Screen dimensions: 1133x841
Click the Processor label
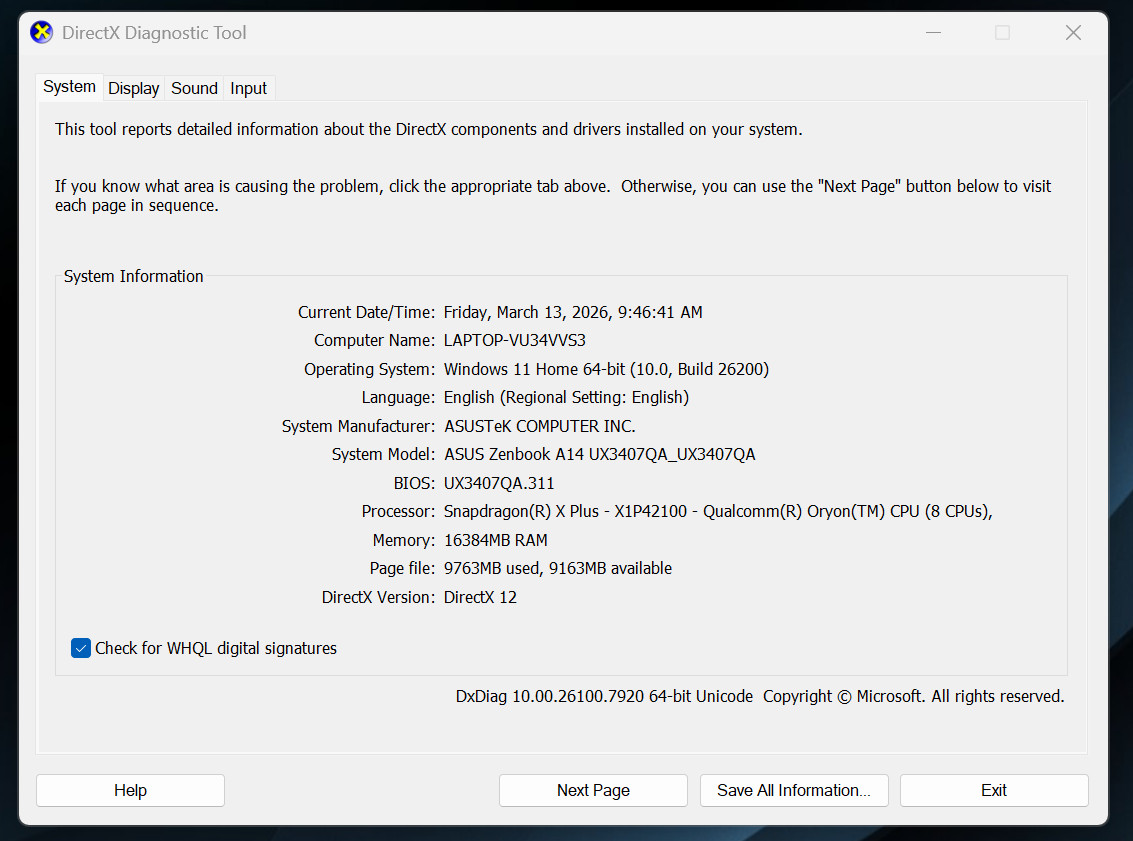pos(398,512)
